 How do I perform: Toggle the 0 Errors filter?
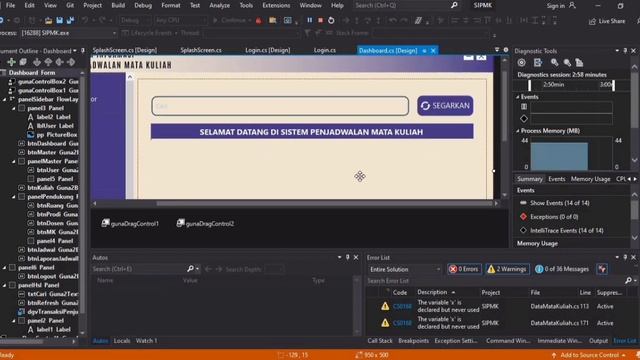tap(464, 269)
